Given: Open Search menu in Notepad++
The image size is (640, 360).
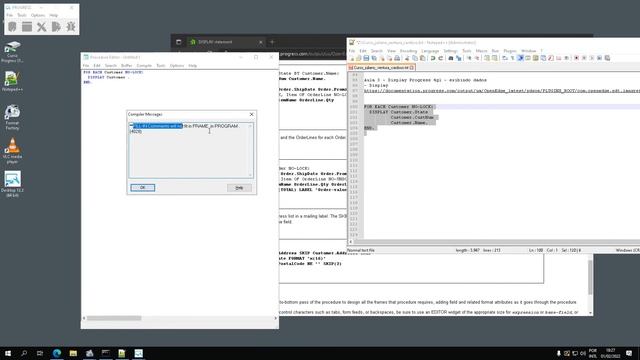Looking at the screenshot, I should pyautogui.click(x=377, y=51).
